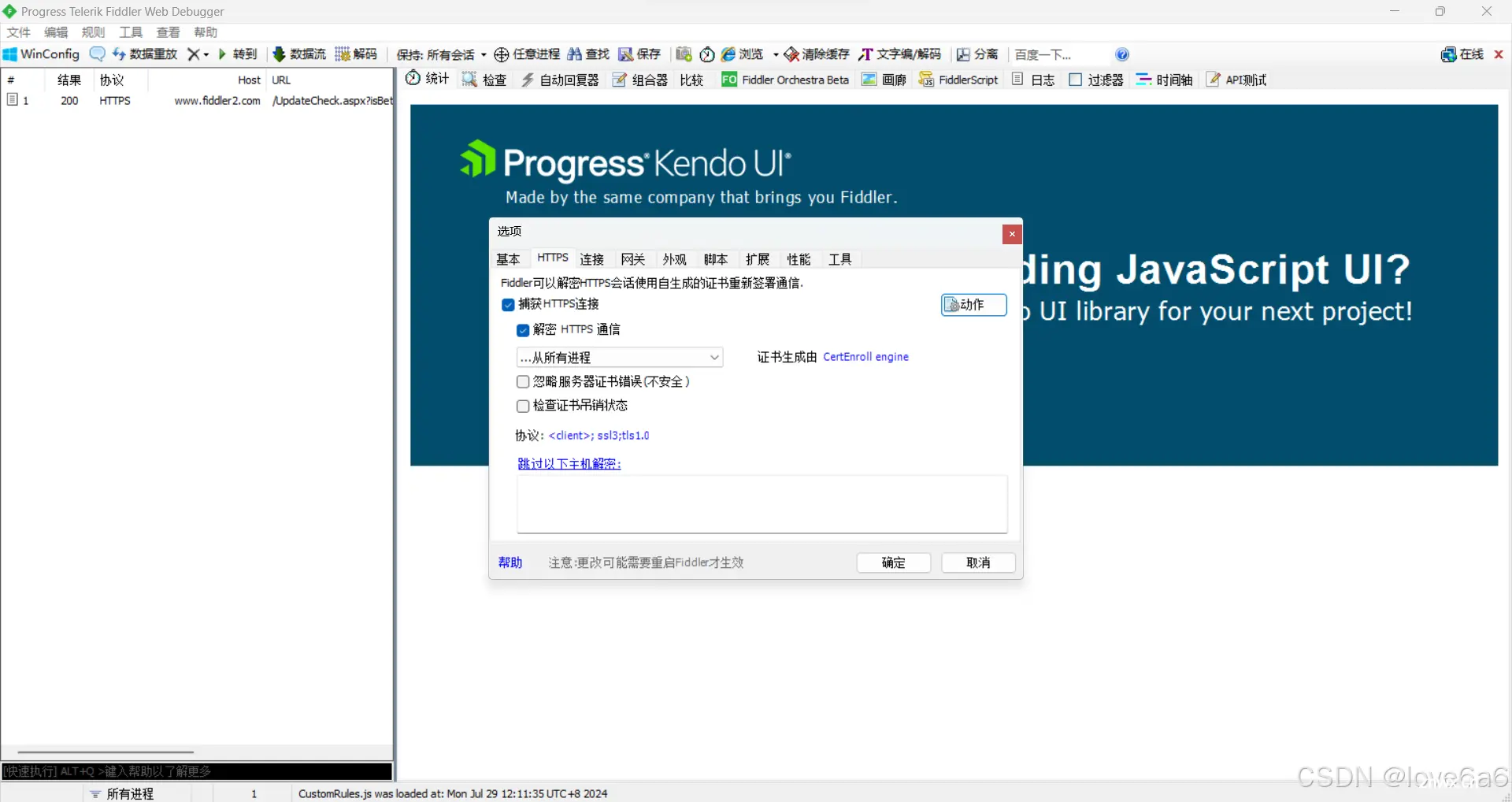Switch to the 基本 options tab
The height and width of the screenshot is (802, 1512).
tap(509, 259)
